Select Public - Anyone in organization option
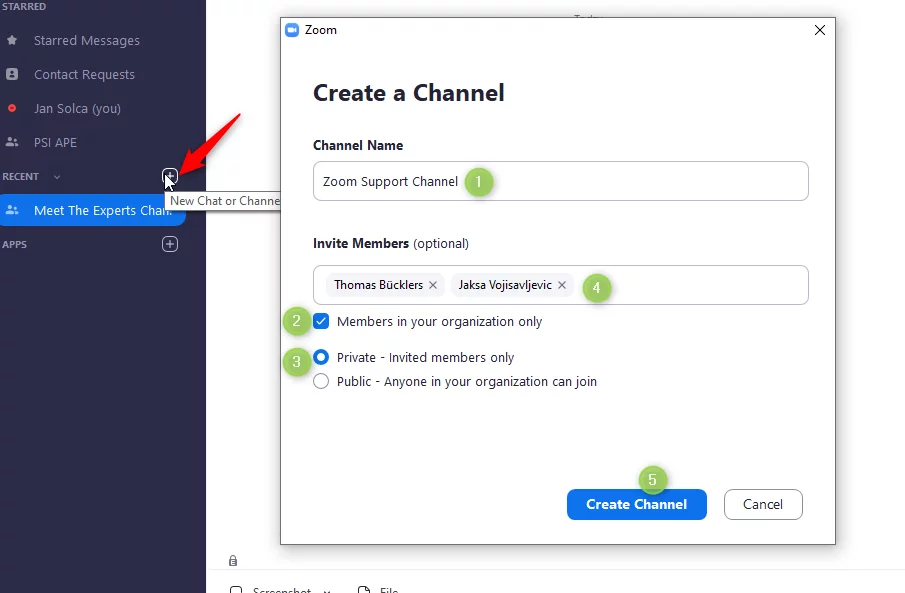 pos(321,381)
